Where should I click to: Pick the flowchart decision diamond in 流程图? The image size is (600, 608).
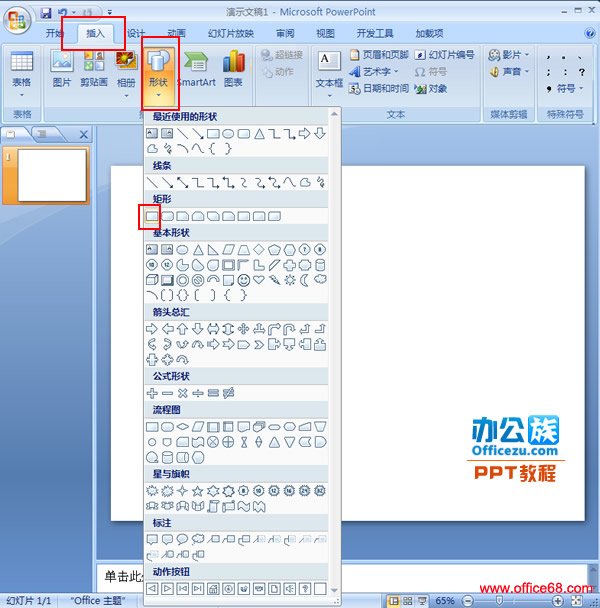click(x=182, y=427)
